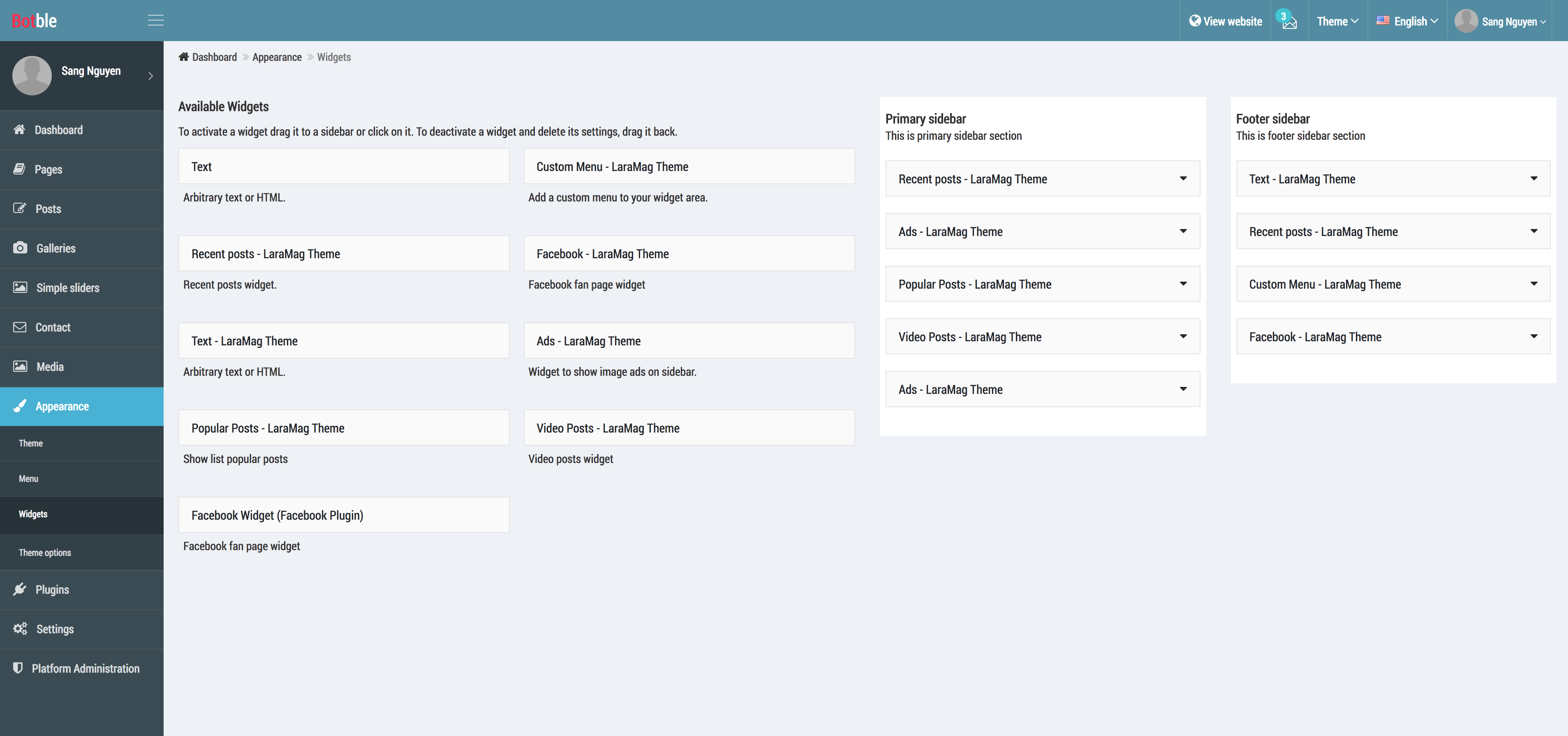Expand Recent posts widget in Primary sidebar
This screenshot has width=1568, height=736.
[x=1183, y=178]
